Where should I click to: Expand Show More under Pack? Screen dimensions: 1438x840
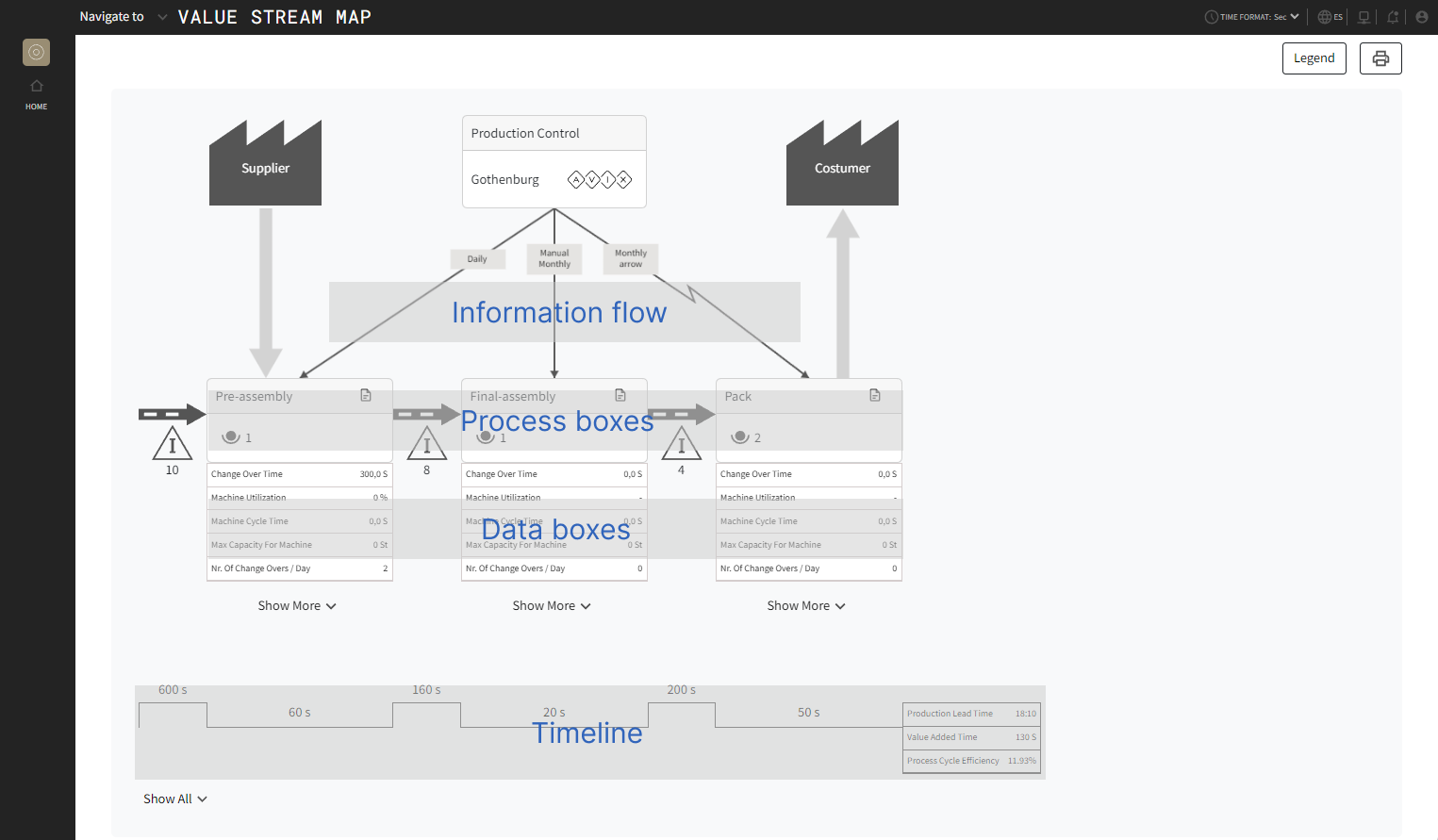tap(806, 606)
